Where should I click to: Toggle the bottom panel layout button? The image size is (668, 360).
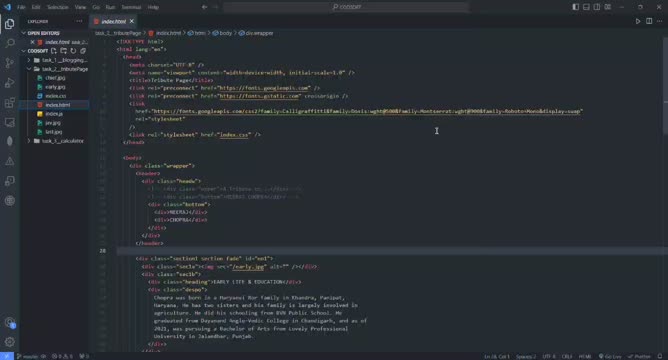tap(586, 7)
